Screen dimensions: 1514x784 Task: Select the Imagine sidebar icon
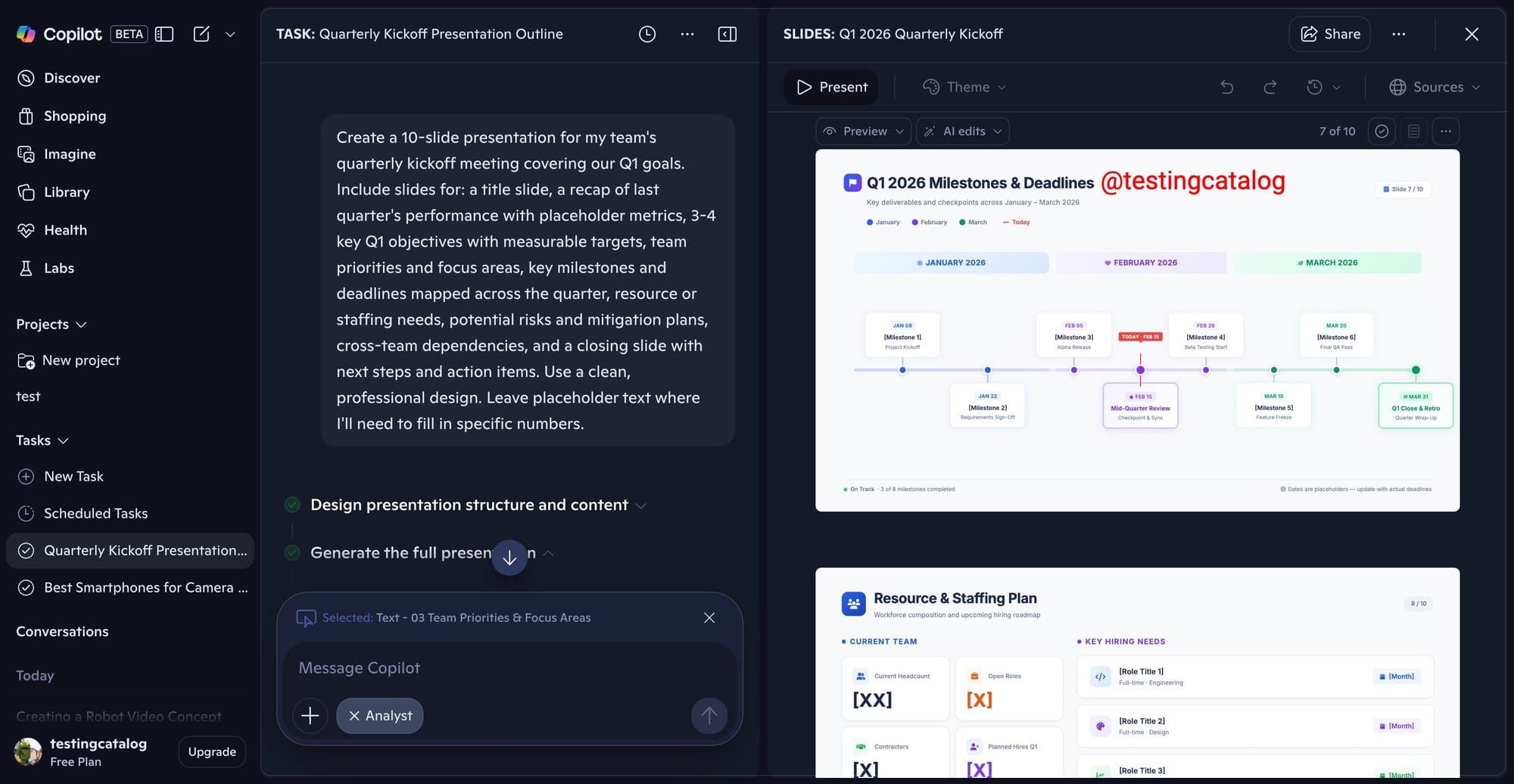[26, 154]
